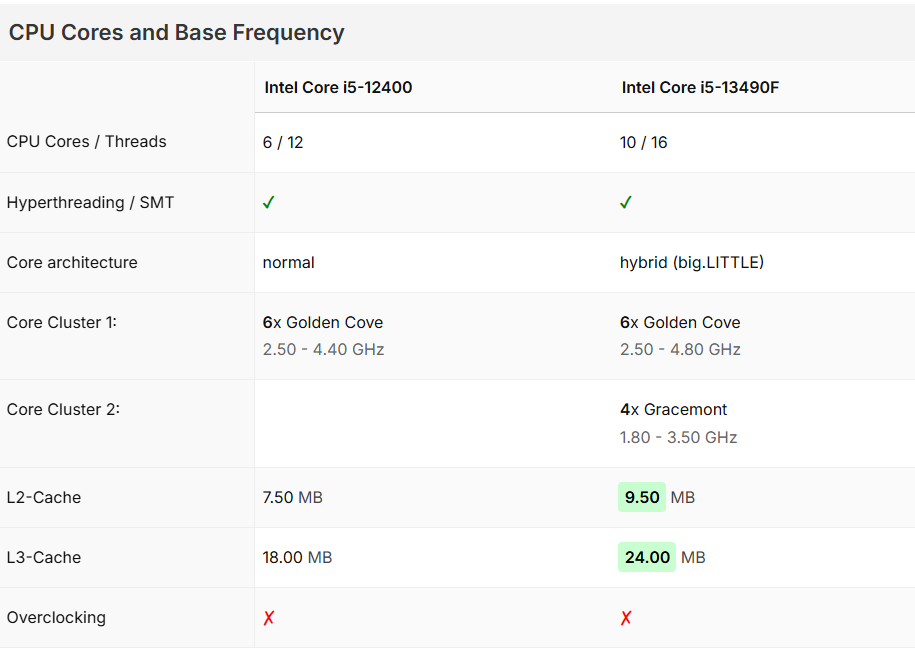Click the highlighted 24.00 MB L3-Cache value

[647, 557]
